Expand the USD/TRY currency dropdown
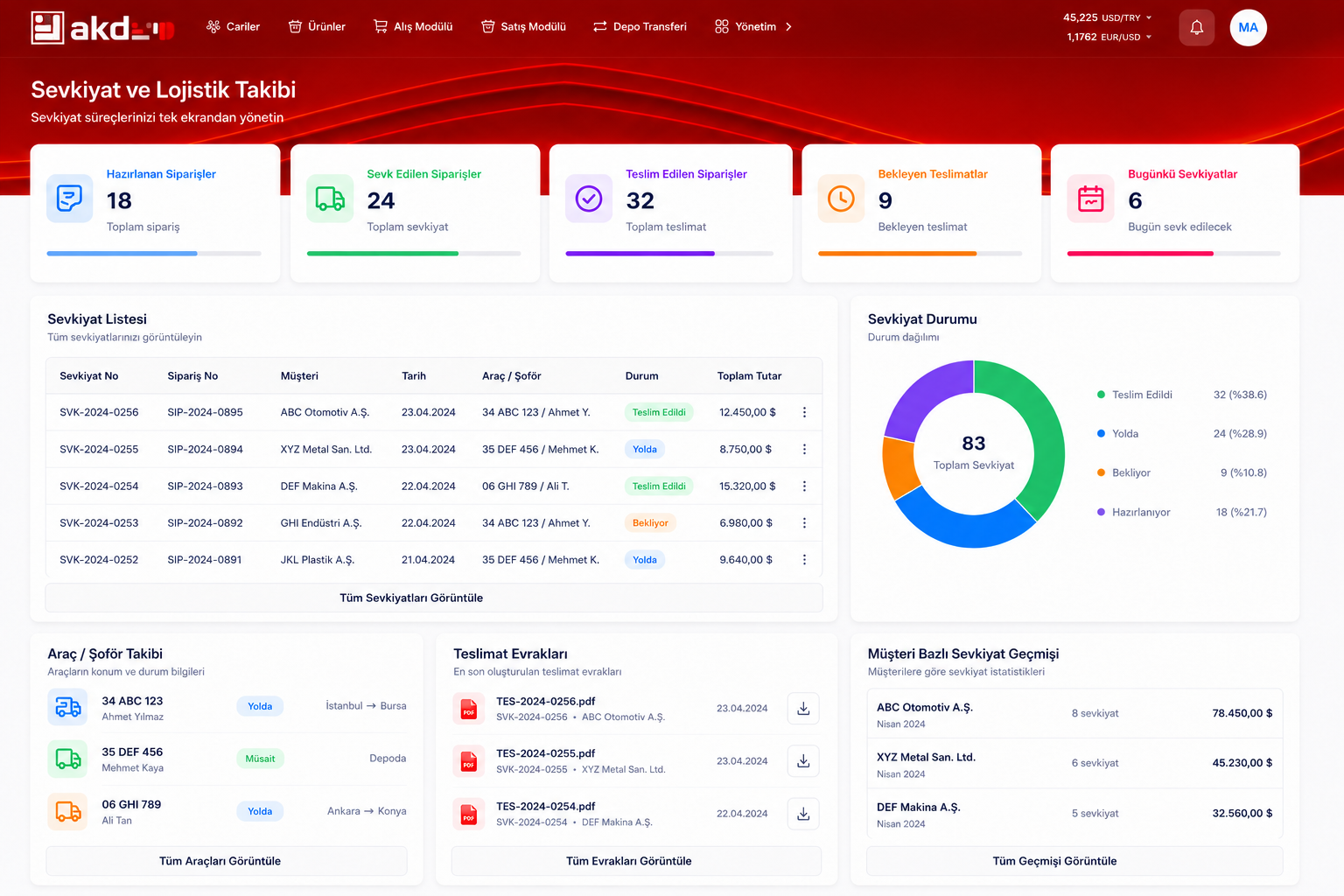This screenshot has width=1344, height=896. coord(1149,17)
